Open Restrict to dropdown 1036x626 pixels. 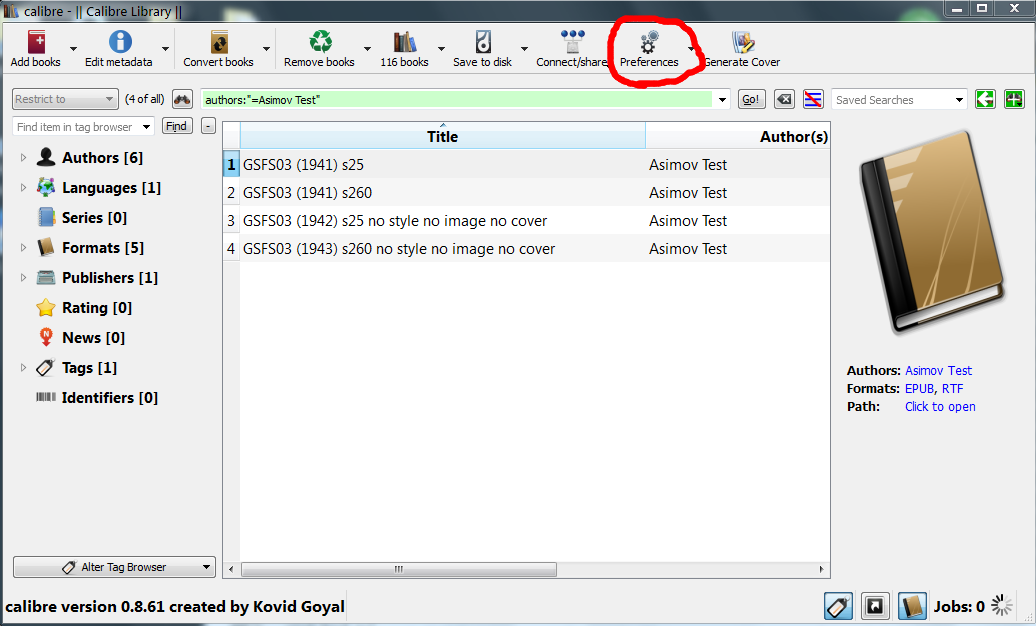click(x=65, y=99)
